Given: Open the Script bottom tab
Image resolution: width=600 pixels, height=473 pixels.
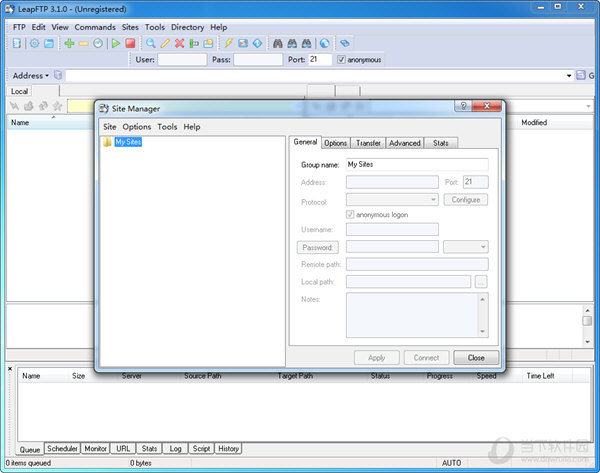Looking at the screenshot, I should click(201, 448).
